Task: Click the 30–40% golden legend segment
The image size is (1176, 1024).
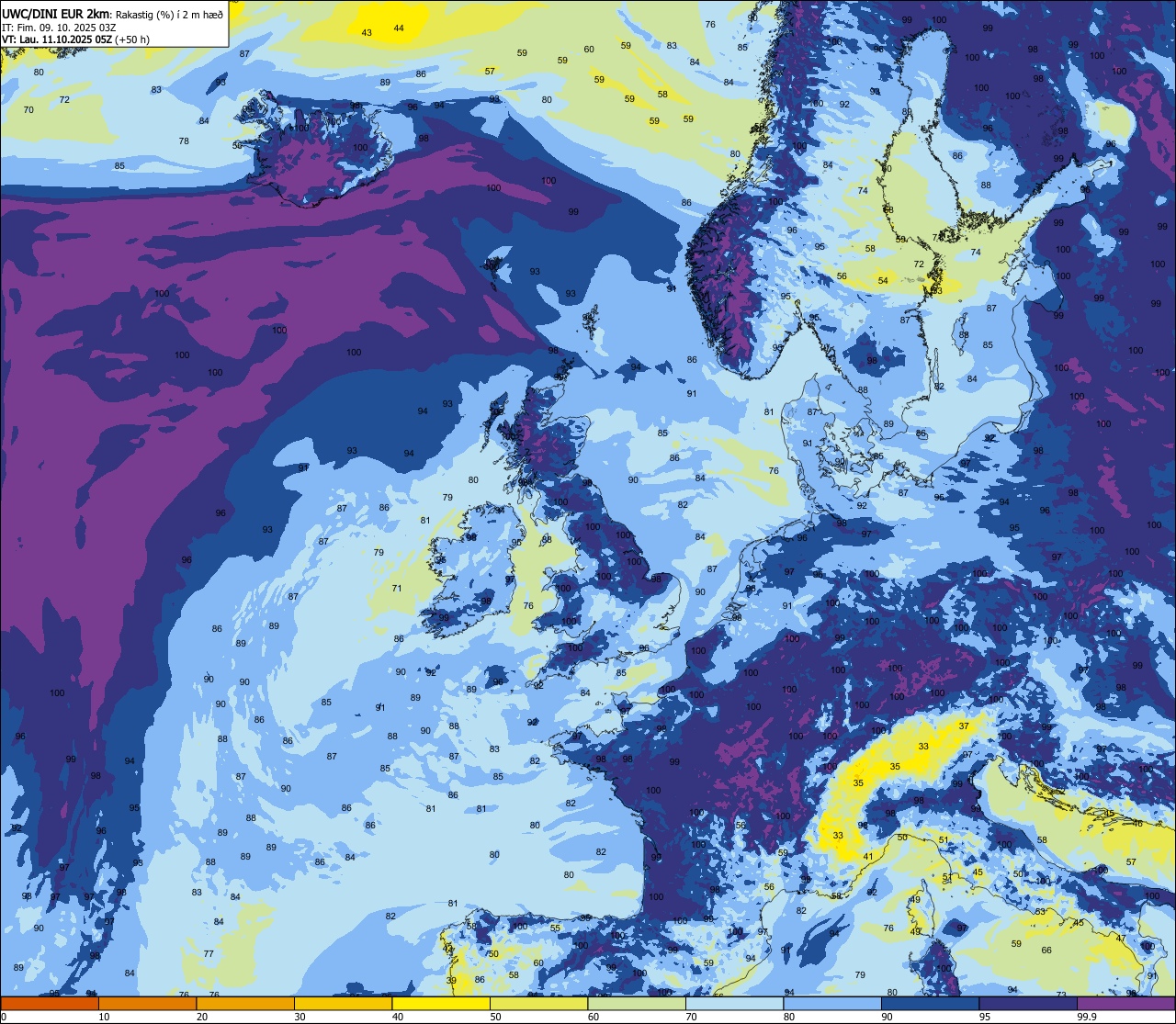Action: [343, 1003]
